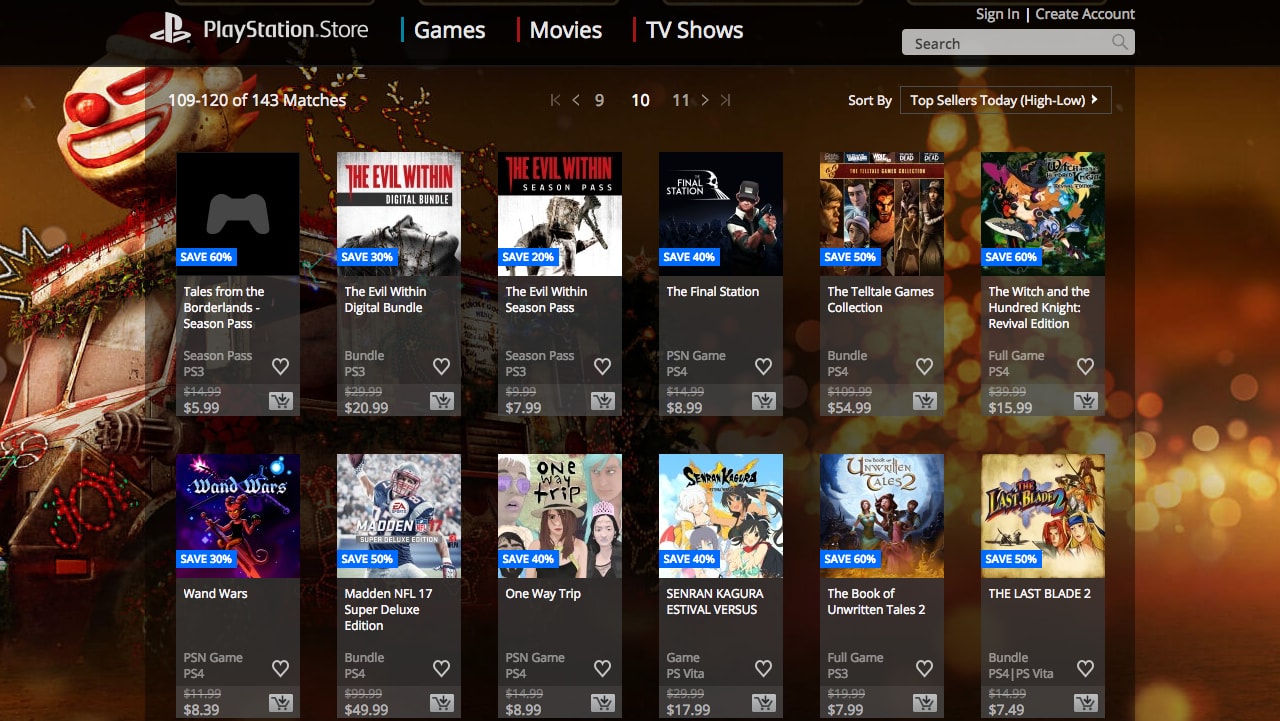
Task: Go to previous results page arrow
Action: tap(576, 100)
